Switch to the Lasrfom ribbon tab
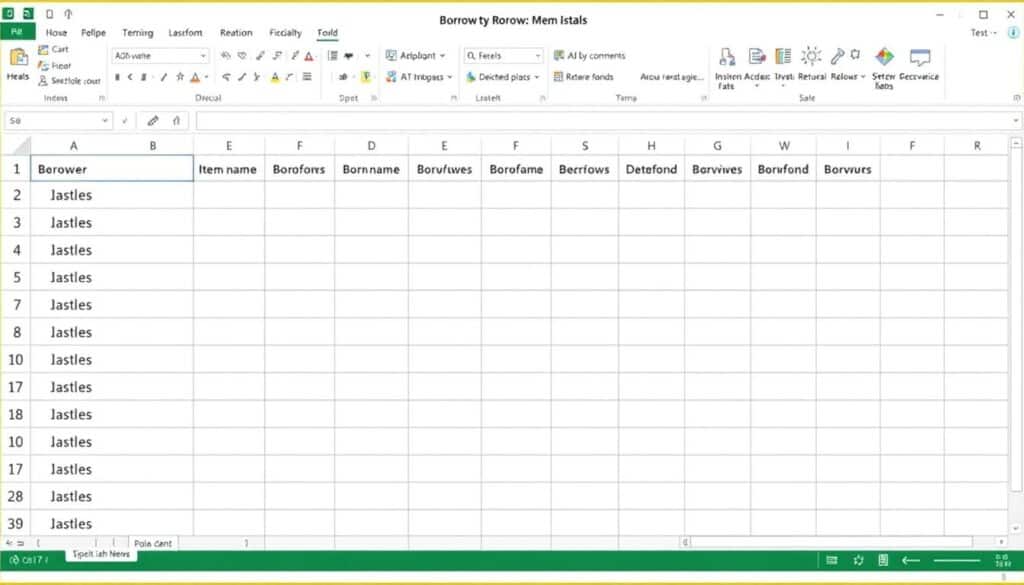Viewport: 1024px width, 585px height. pyautogui.click(x=185, y=33)
